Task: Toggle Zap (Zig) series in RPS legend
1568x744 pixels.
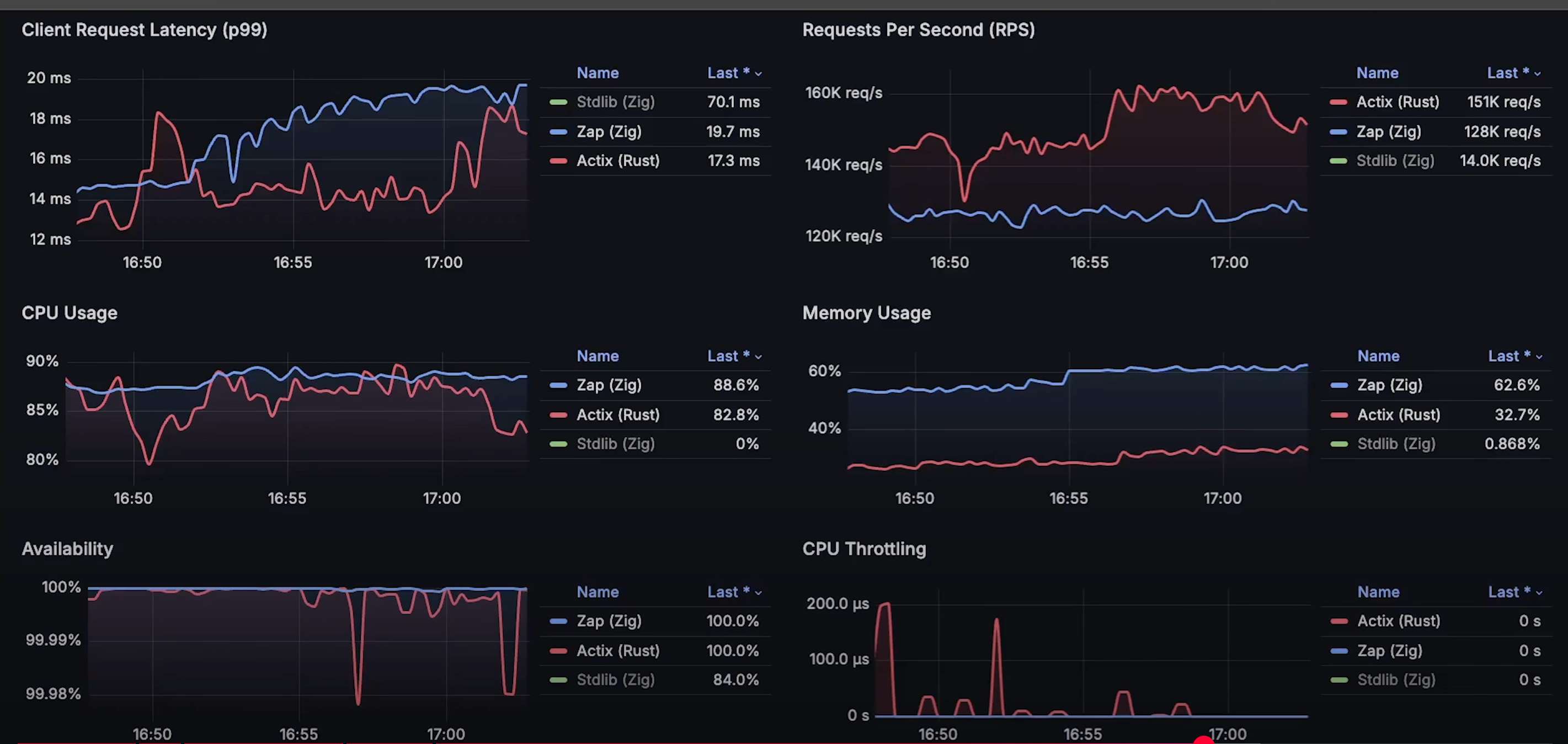Action: click(x=1389, y=132)
